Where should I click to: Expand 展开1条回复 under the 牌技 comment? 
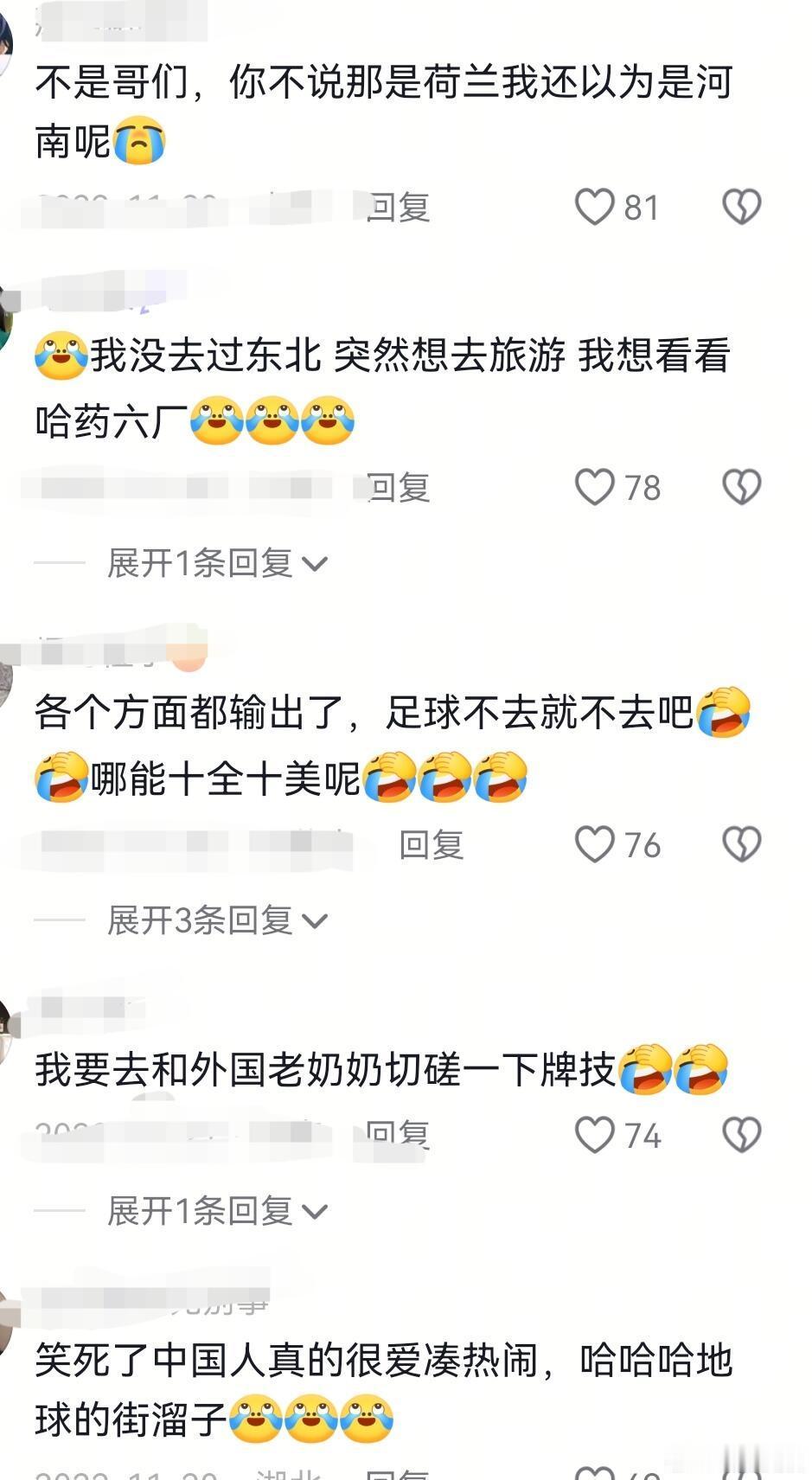(216, 1211)
